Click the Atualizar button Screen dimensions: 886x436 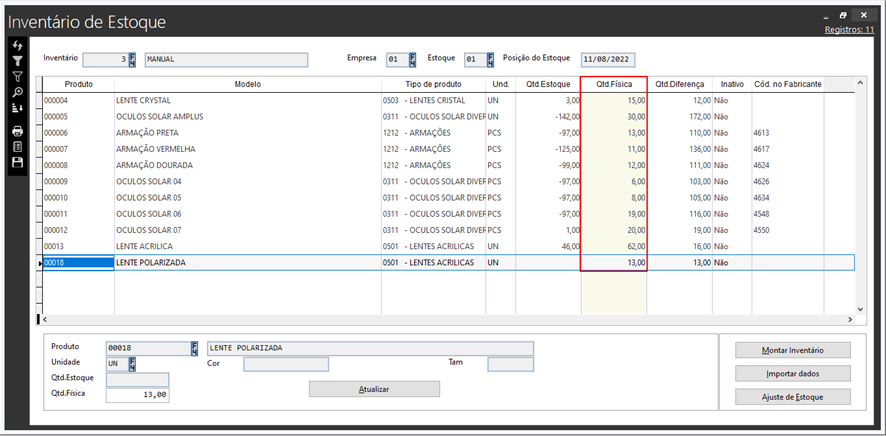(x=374, y=389)
